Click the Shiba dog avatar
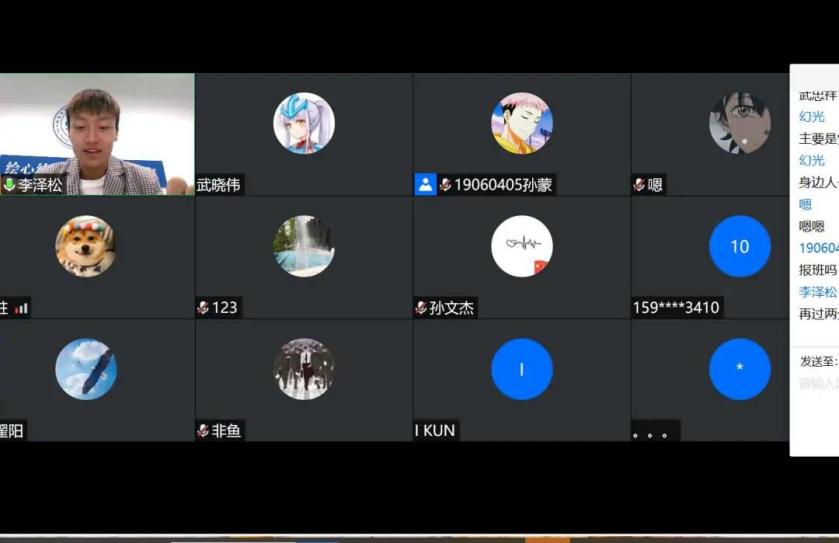The image size is (839, 543). tap(85, 246)
